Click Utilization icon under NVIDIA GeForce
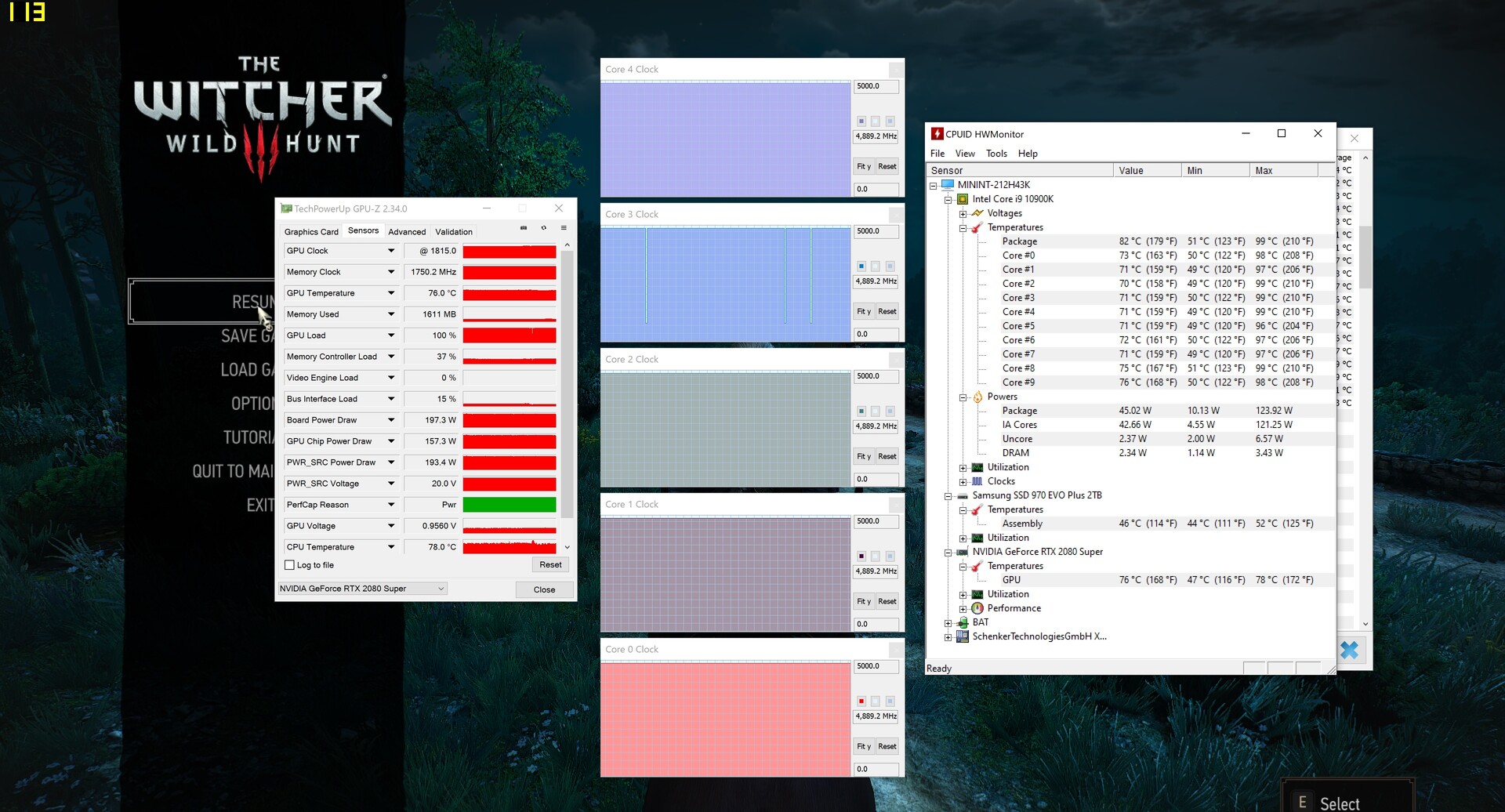 [x=977, y=594]
